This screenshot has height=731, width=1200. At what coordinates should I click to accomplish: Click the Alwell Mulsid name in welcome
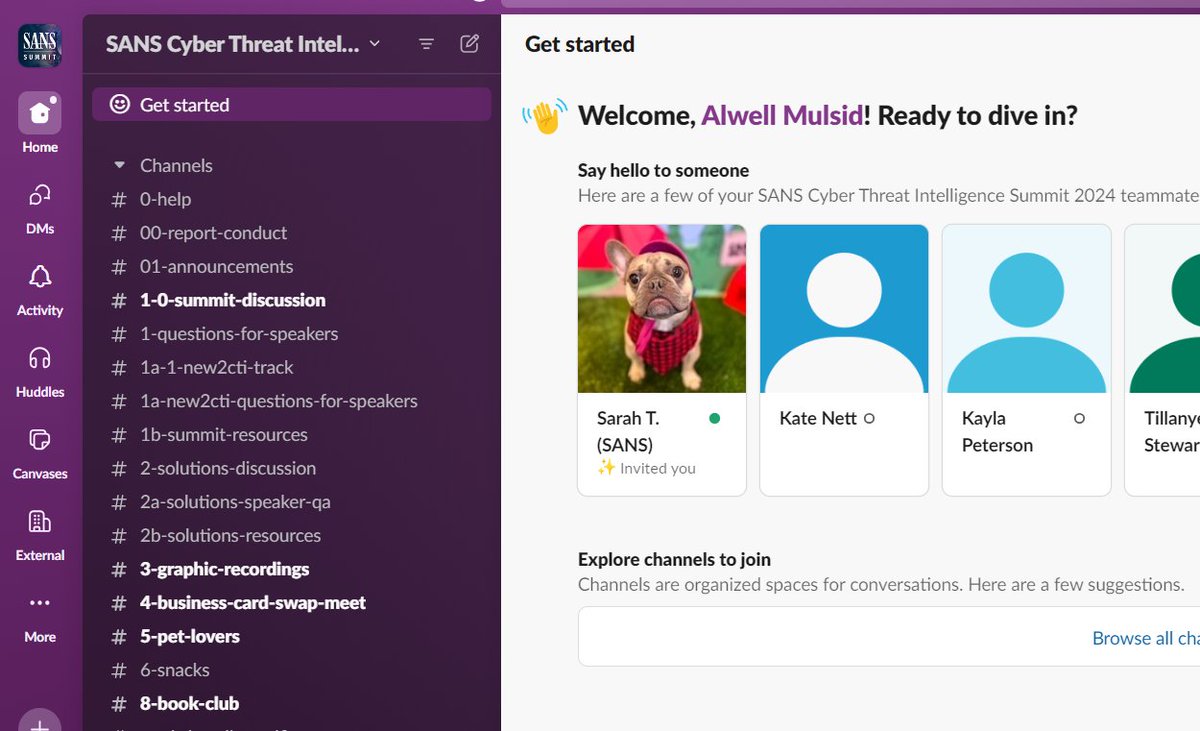pyautogui.click(x=782, y=116)
